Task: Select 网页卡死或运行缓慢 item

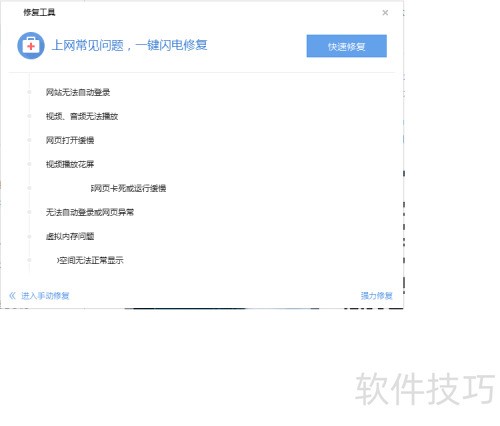Action: (128, 188)
